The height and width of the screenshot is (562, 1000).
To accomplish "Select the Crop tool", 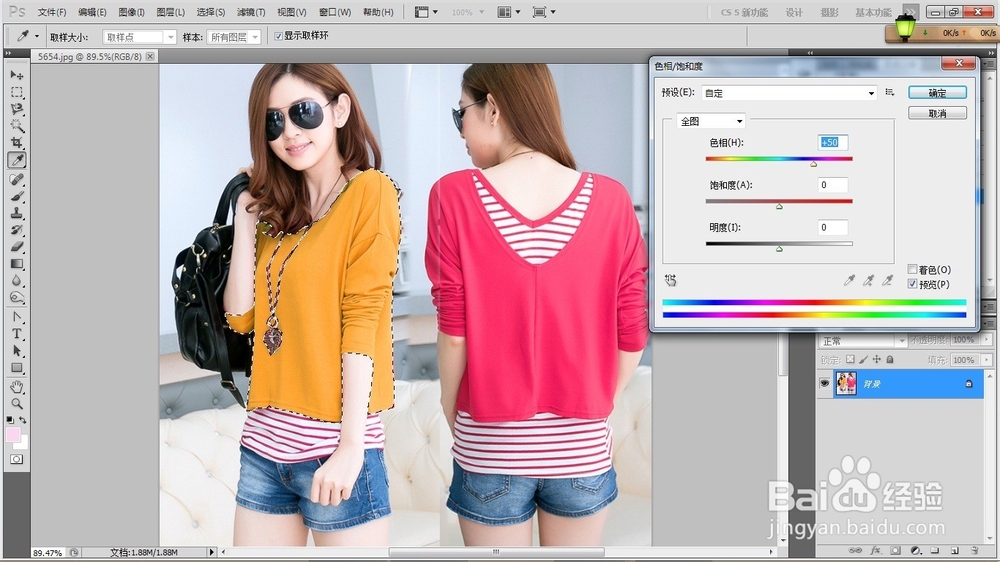I will 17,142.
